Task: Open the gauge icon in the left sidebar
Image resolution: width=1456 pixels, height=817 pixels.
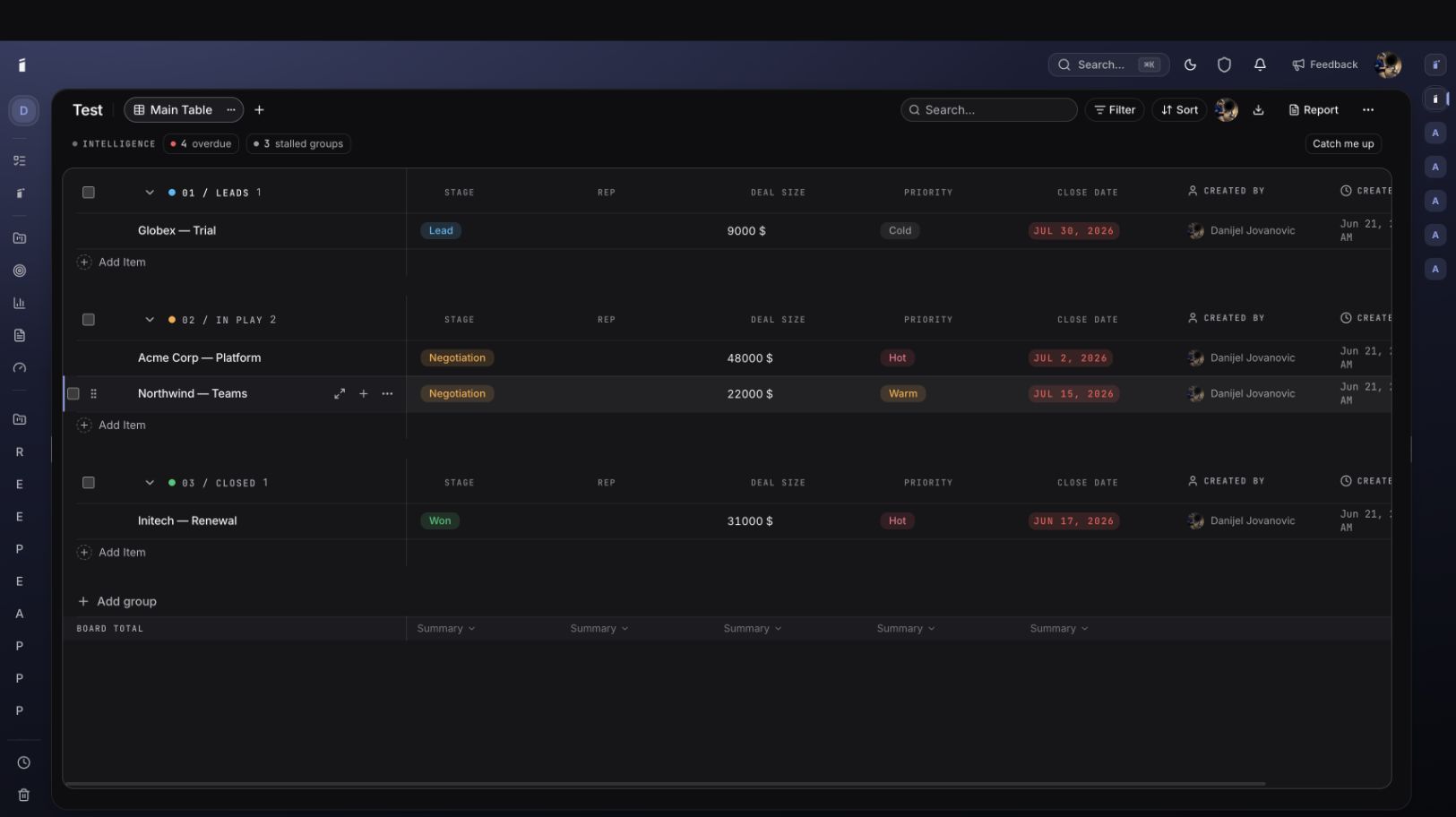Action: click(x=20, y=368)
